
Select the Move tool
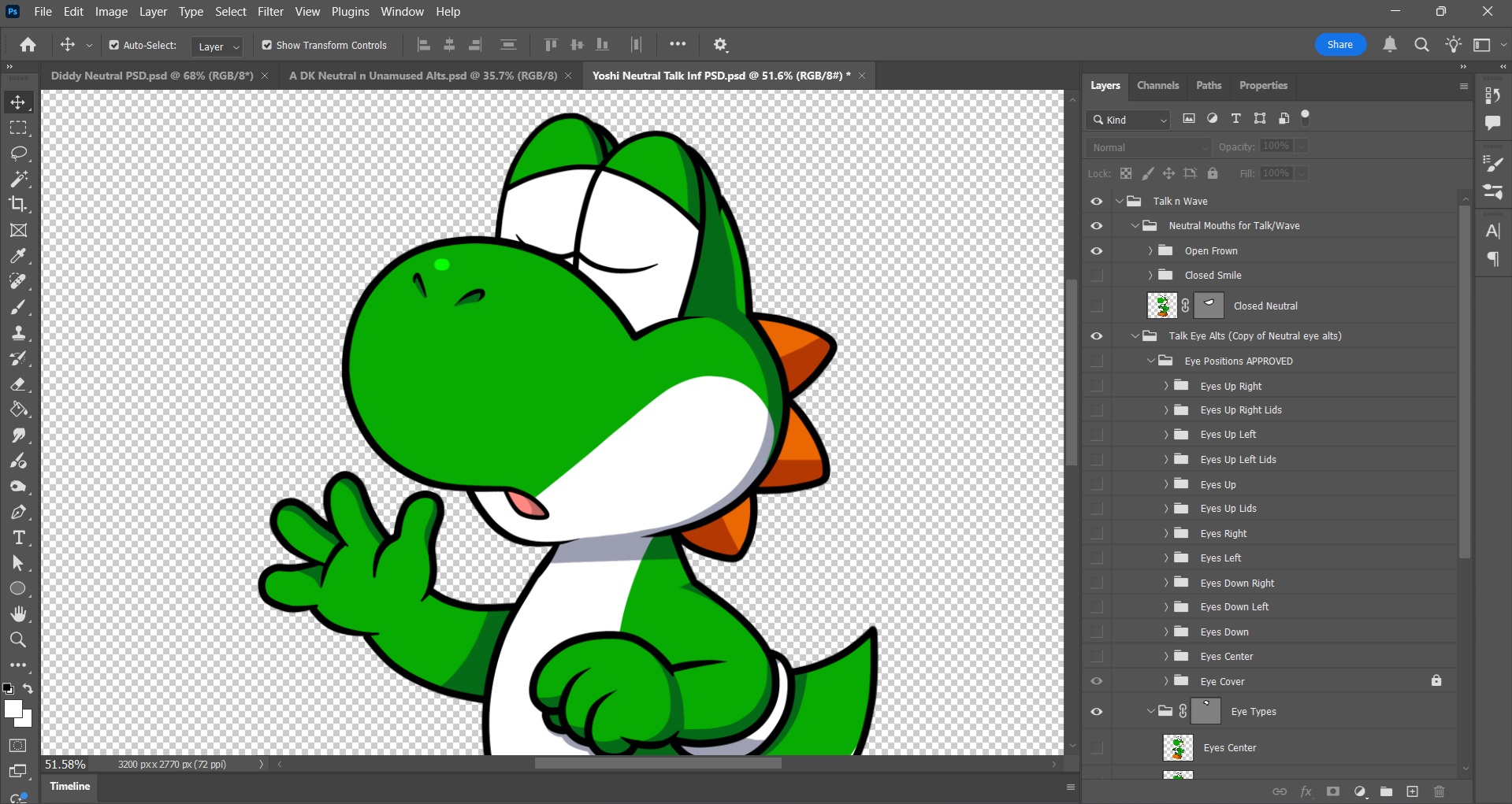click(18, 102)
